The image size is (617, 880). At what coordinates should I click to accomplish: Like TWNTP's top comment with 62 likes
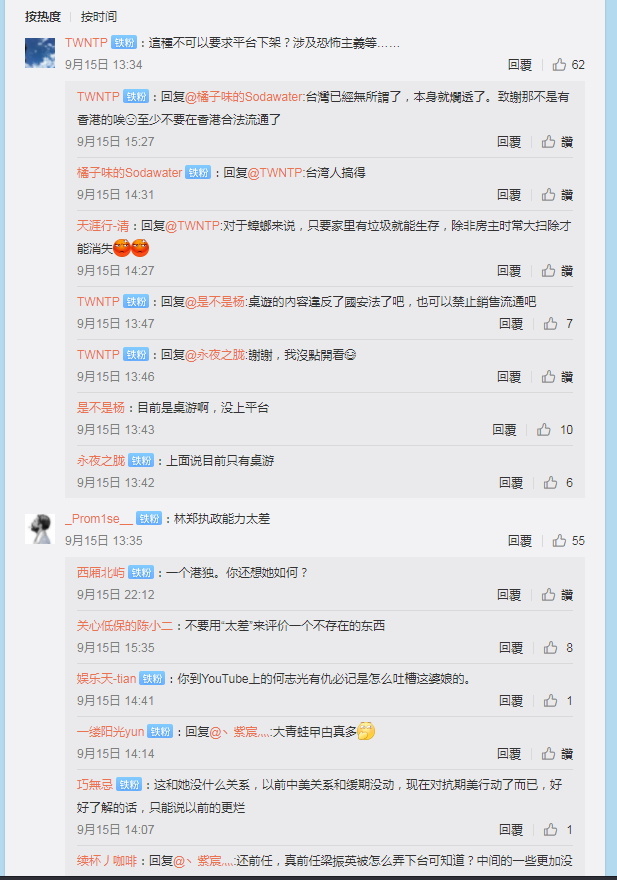(x=559, y=65)
